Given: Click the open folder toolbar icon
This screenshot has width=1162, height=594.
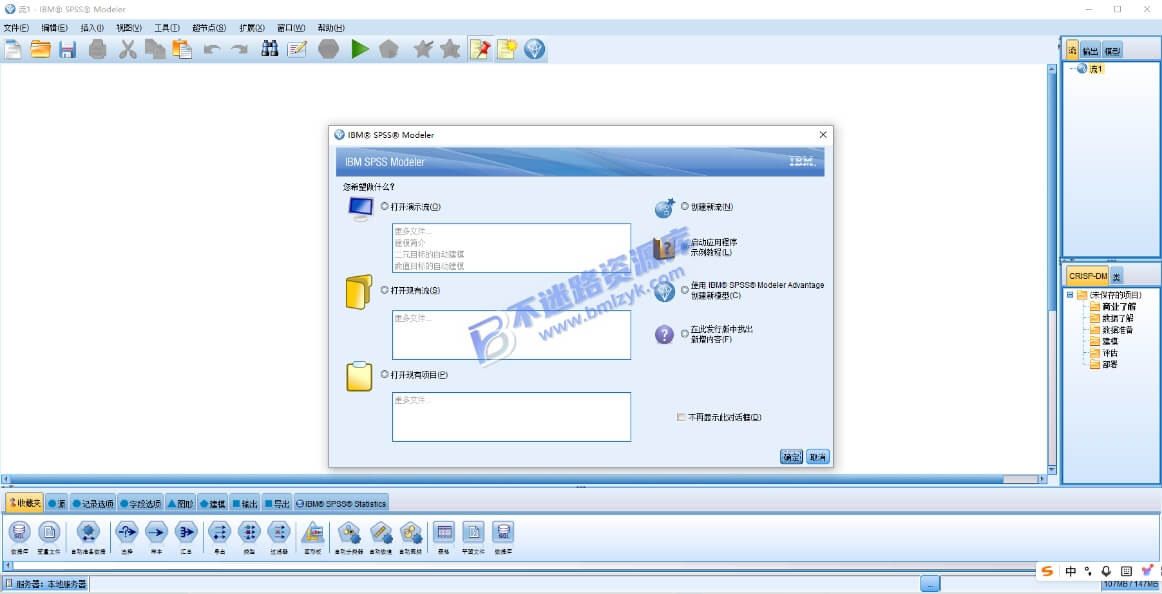Looking at the screenshot, I should pyautogui.click(x=40, y=50).
